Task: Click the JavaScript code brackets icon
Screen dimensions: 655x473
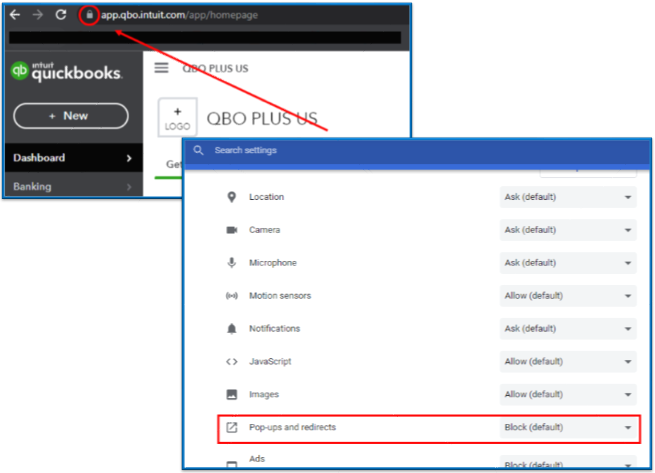Action: pos(232,361)
